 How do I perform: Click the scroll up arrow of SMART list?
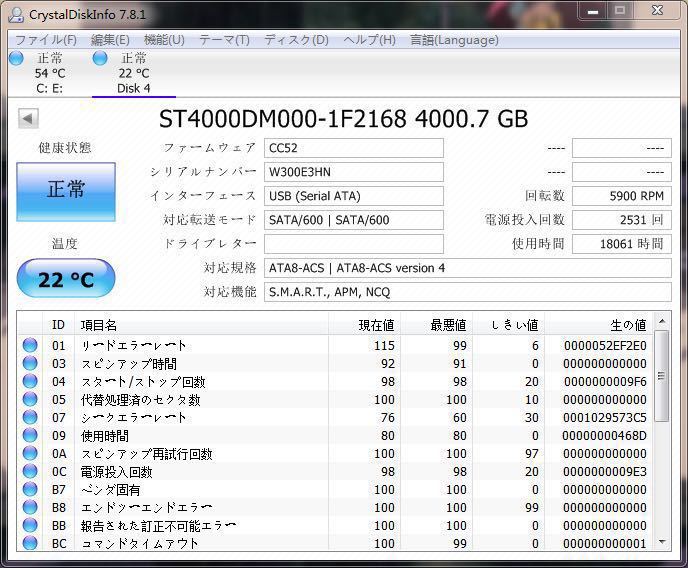[662, 322]
